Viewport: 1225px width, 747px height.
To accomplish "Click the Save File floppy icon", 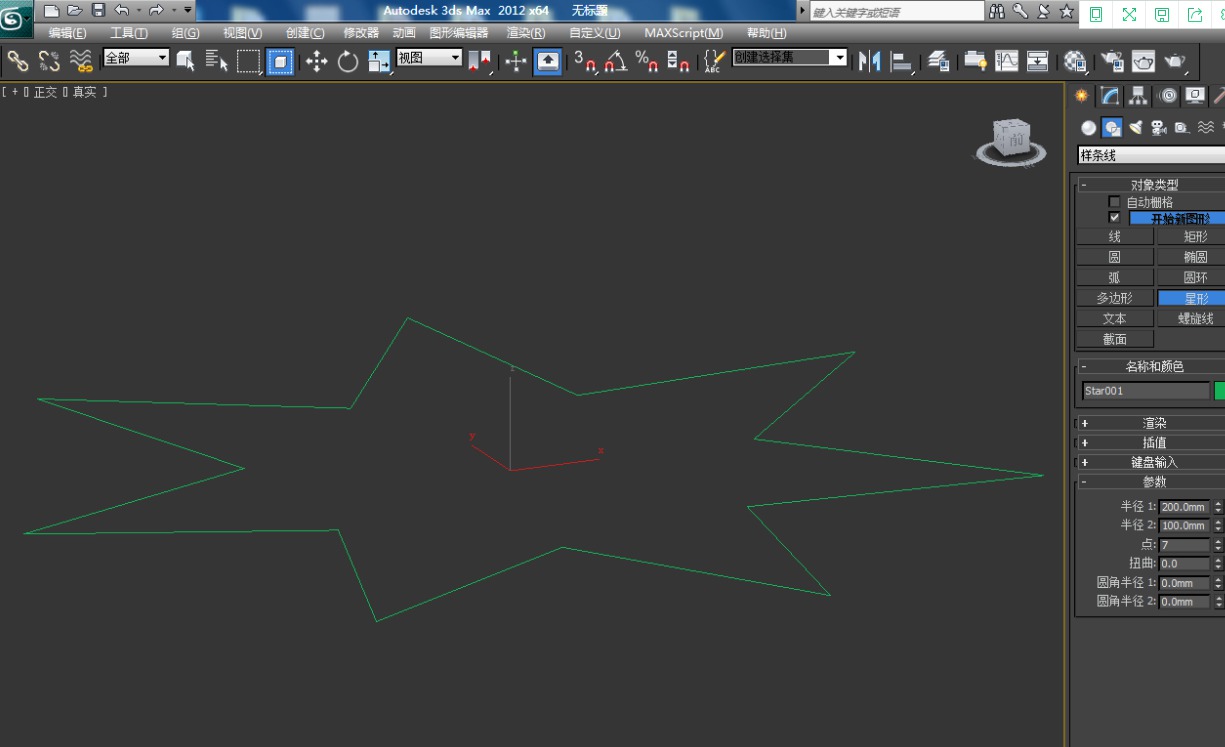I will [98, 10].
